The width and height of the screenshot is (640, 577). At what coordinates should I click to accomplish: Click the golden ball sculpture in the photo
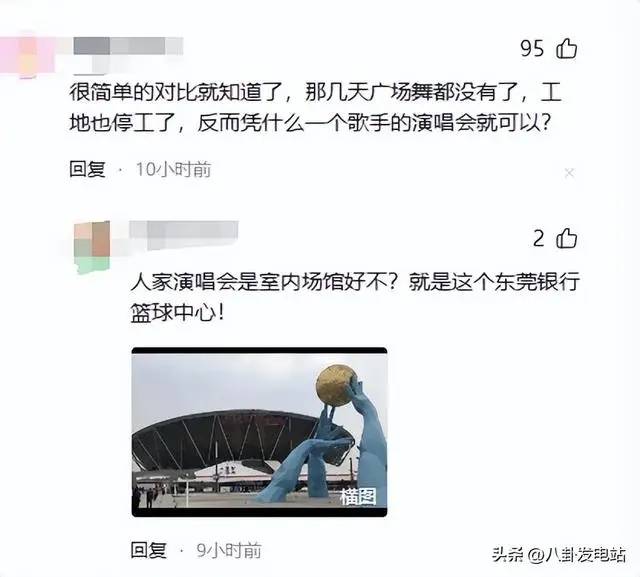[x=336, y=386]
